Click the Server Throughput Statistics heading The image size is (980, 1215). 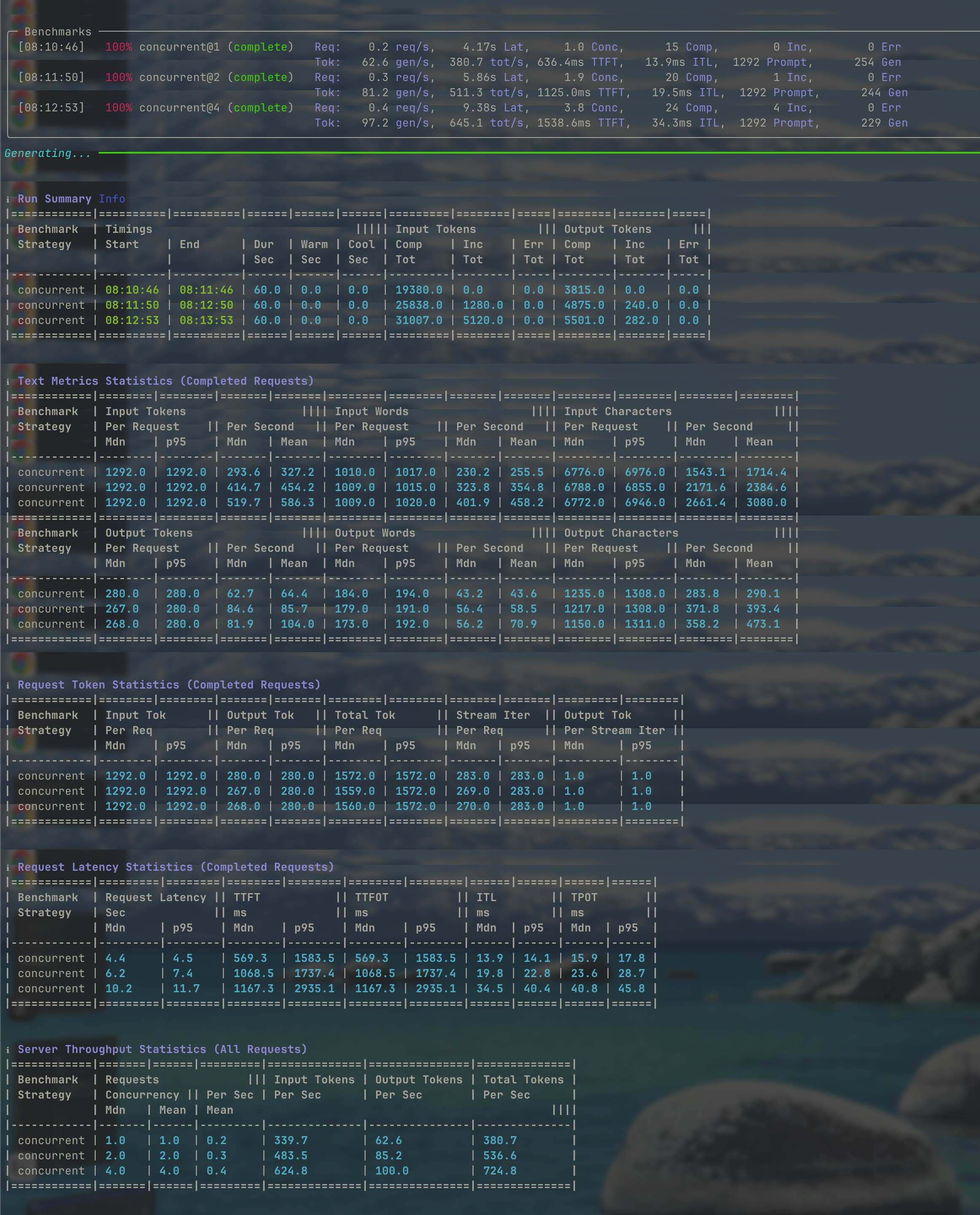click(x=162, y=1050)
